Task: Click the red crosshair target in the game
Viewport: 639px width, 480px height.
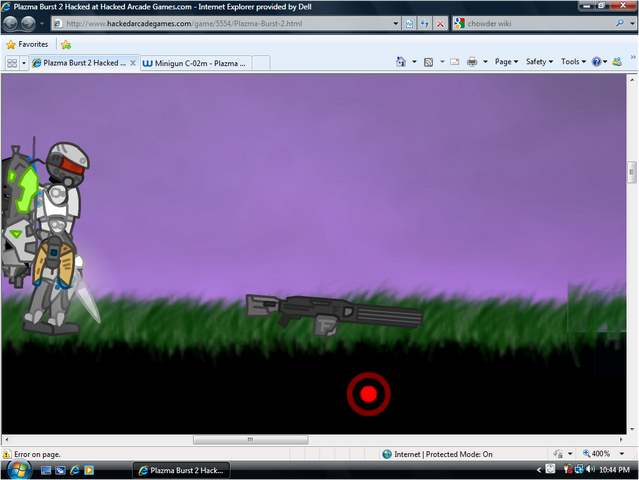Action: coord(368,394)
